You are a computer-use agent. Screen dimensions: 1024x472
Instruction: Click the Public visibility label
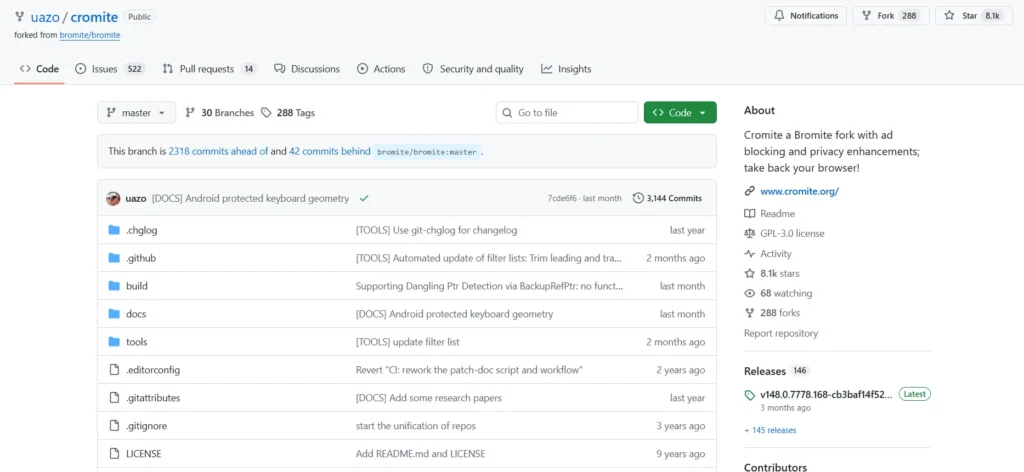pyautogui.click(x=139, y=17)
